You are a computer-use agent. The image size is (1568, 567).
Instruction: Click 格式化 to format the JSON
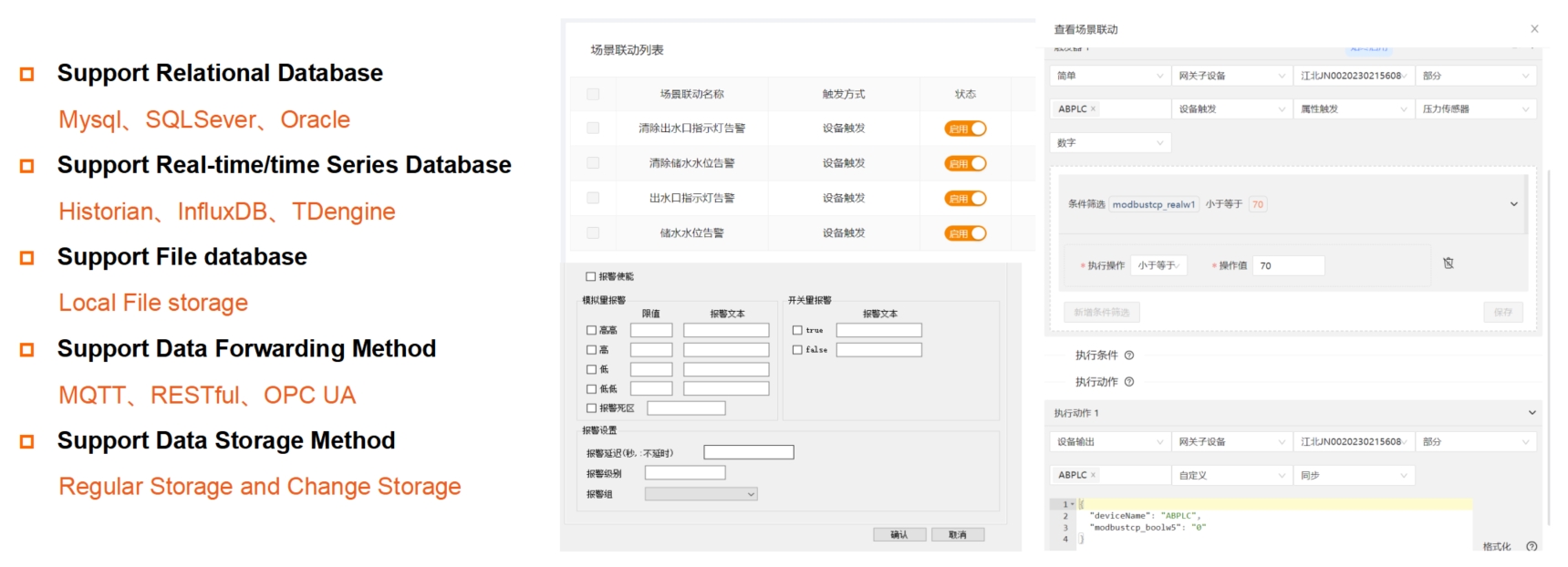[x=1496, y=547]
